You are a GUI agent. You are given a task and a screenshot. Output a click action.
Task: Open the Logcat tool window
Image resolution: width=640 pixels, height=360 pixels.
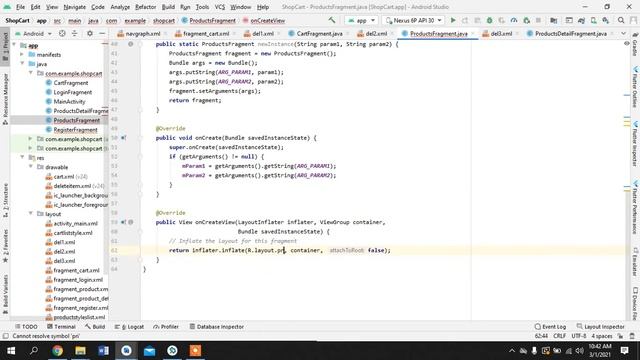[x=129, y=327]
